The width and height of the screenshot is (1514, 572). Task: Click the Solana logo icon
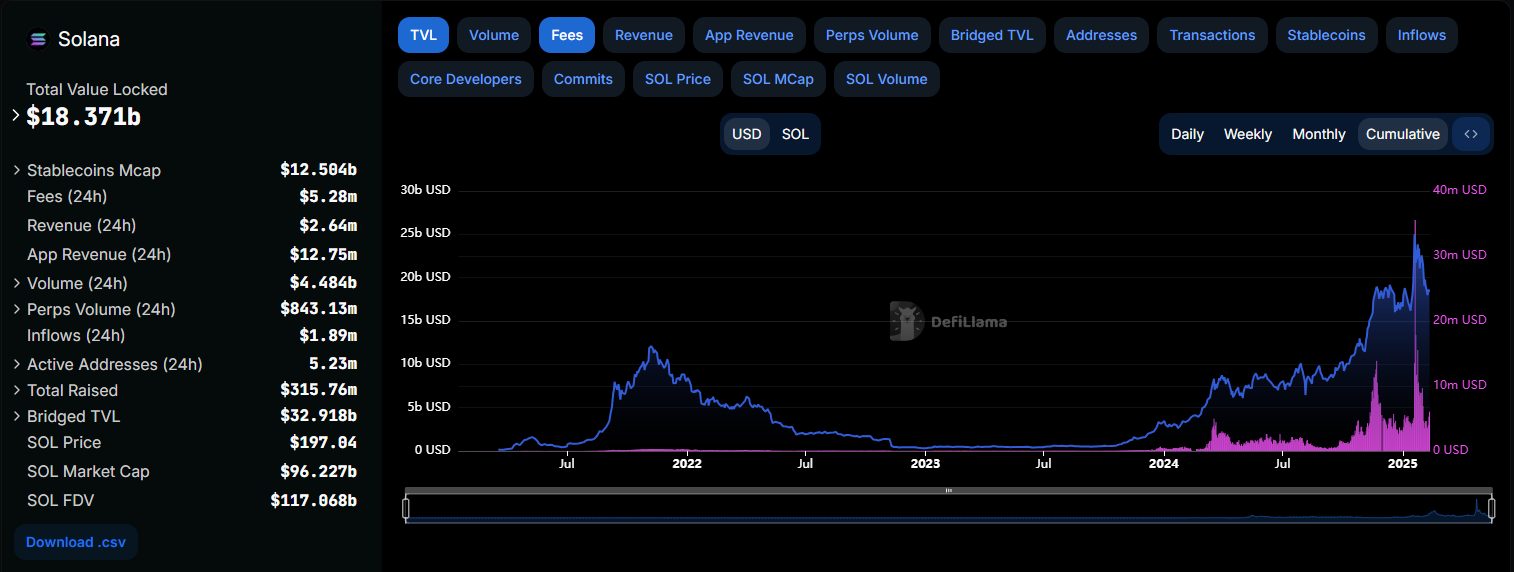click(38, 40)
